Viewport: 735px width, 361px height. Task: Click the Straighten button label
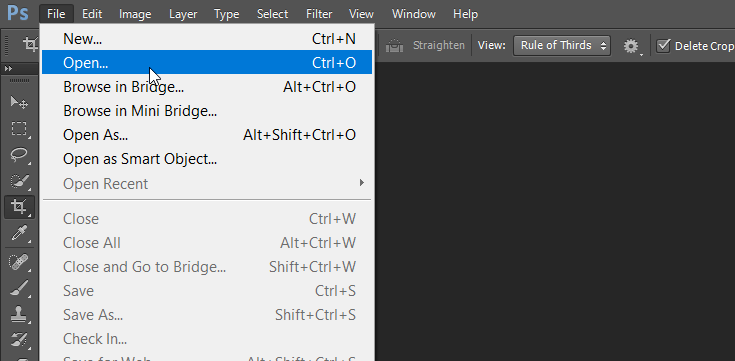point(438,45)
